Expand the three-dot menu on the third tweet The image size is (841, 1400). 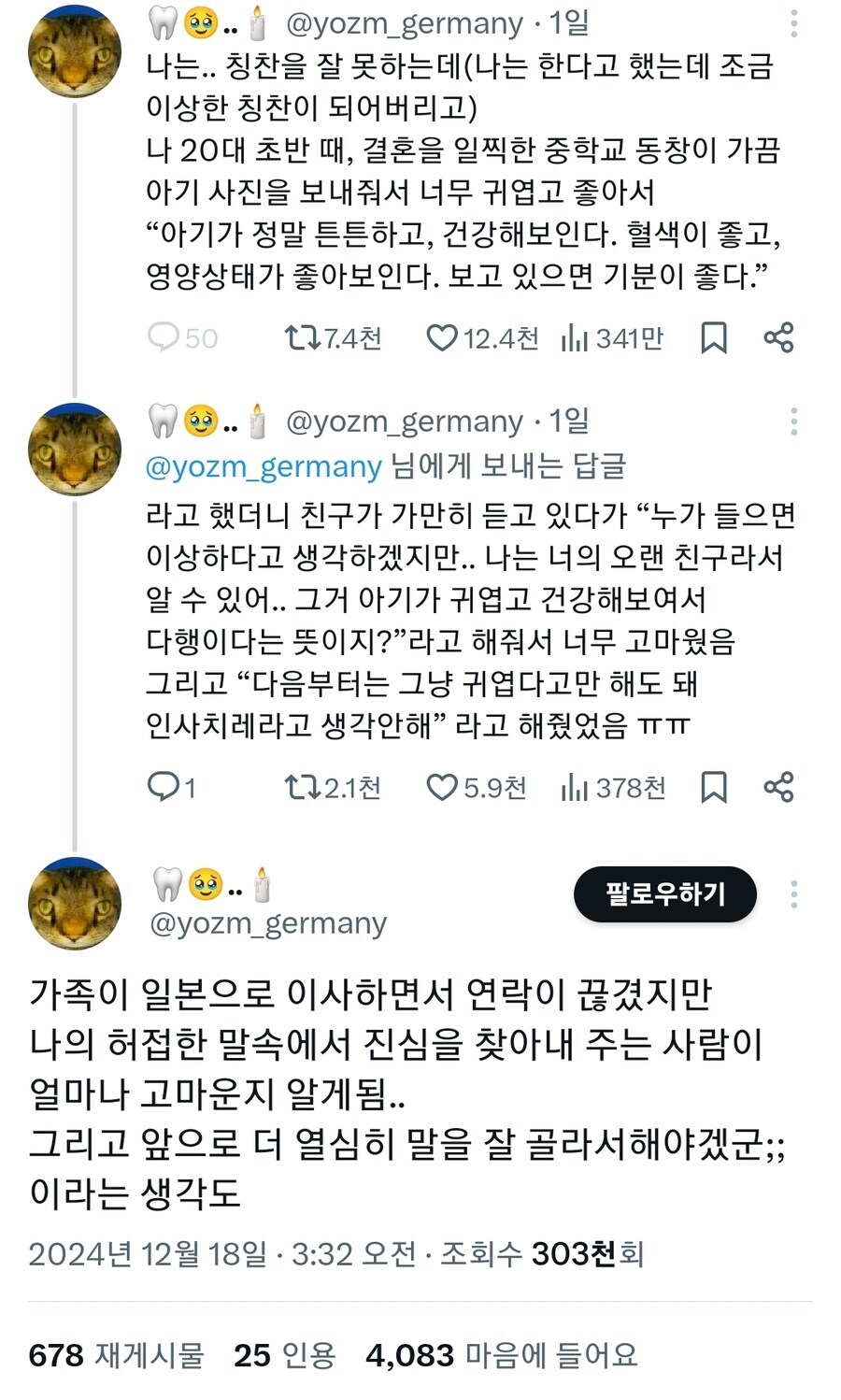point(793,893)
